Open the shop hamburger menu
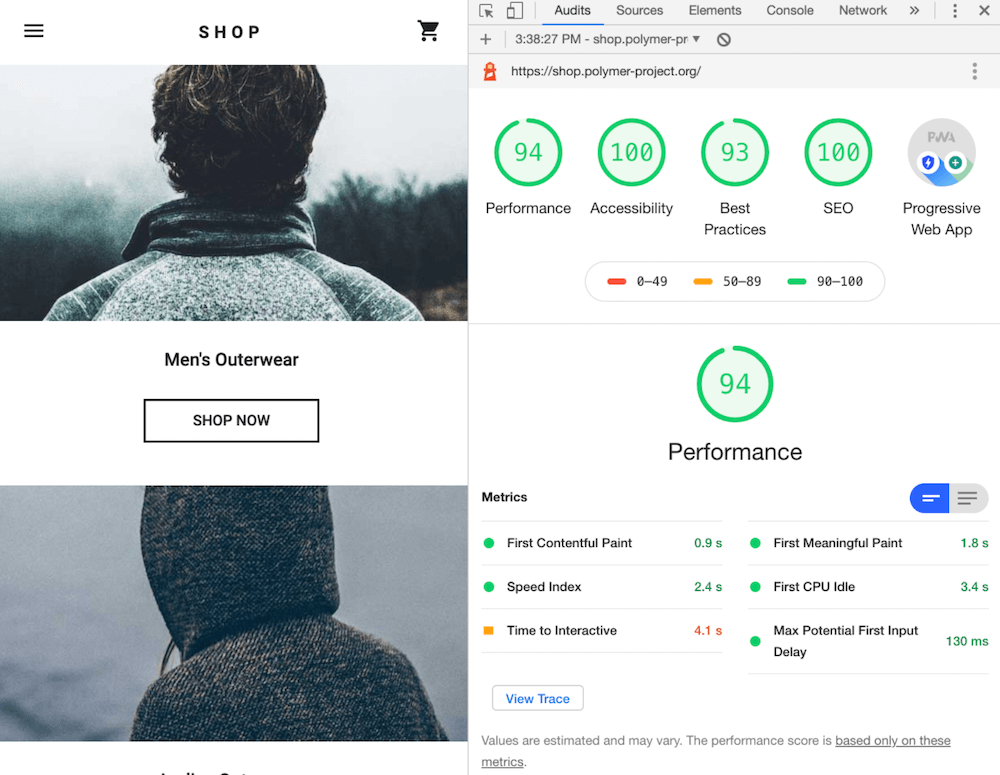Image resolution: width=1000 pixels, height=775 pixels. (34, 31)
